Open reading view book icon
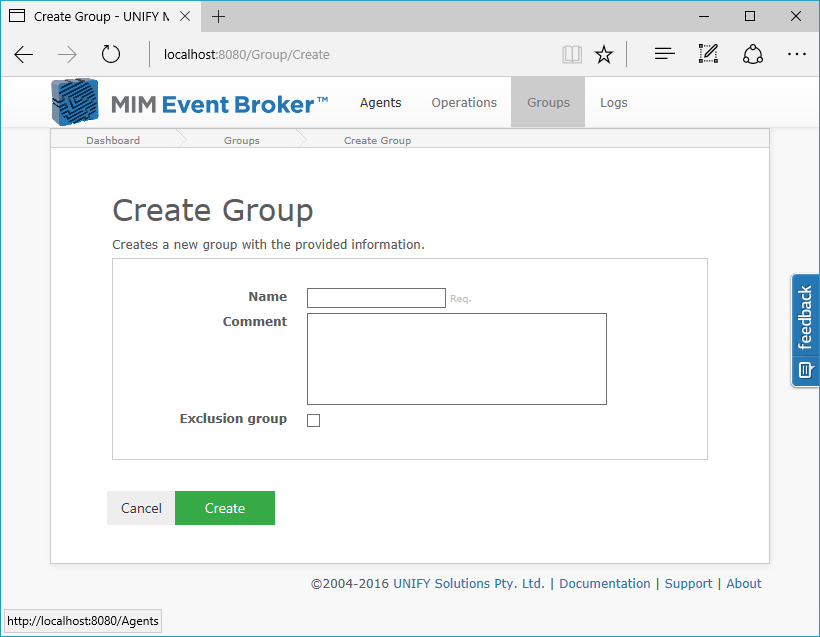 pyautogui.click(x=572, y=54)
